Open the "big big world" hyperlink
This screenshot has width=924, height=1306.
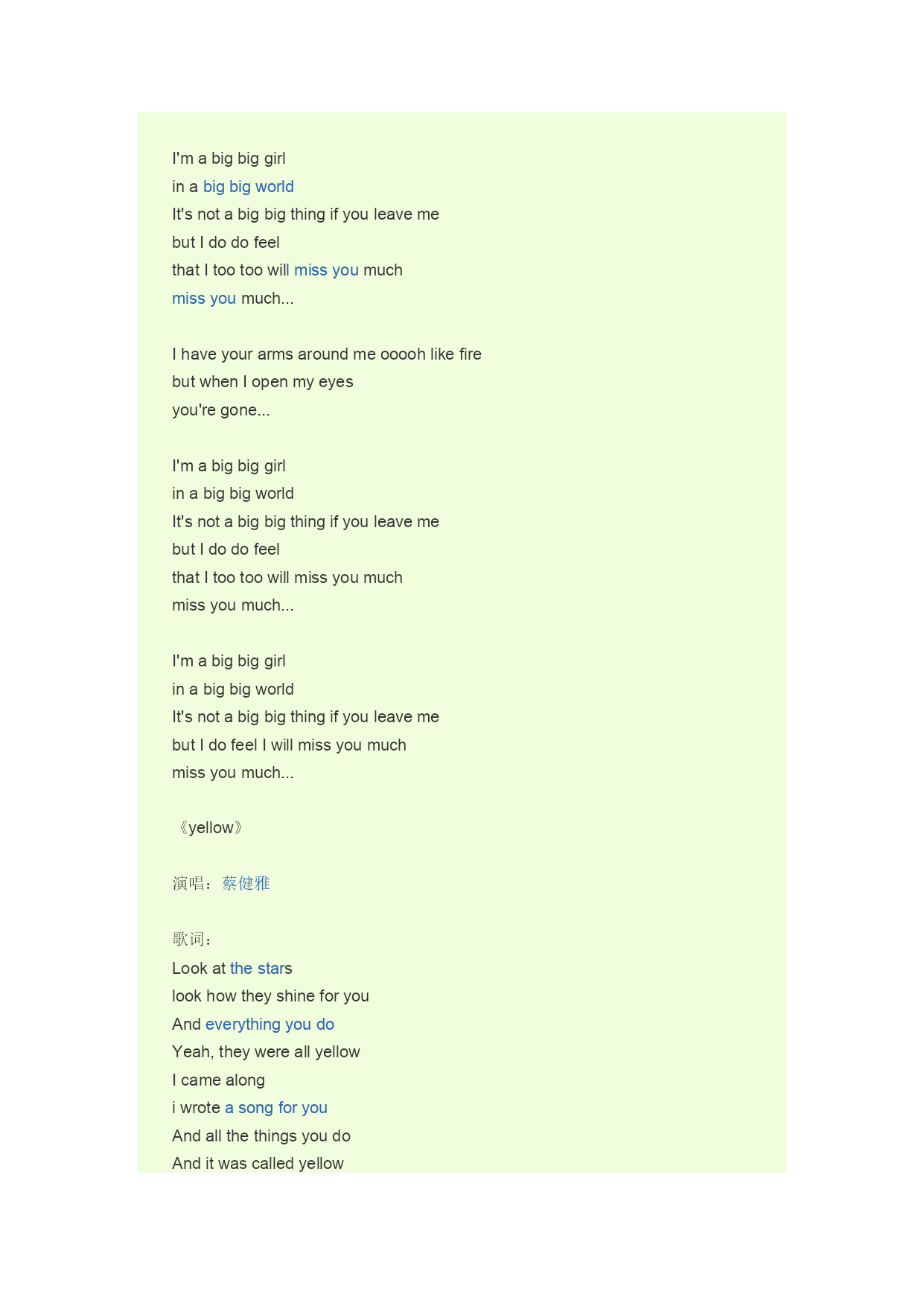248,187
